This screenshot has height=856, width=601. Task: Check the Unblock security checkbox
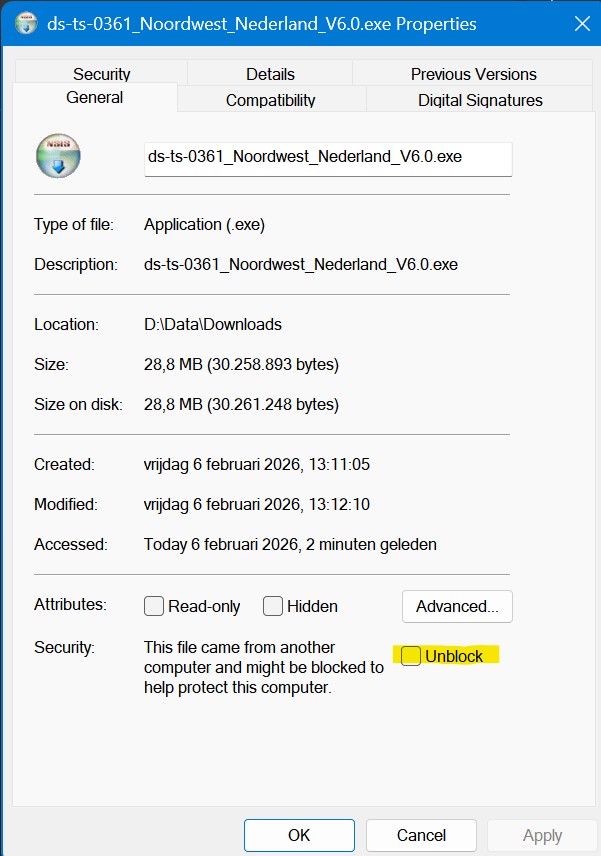(x=411, y=656)
